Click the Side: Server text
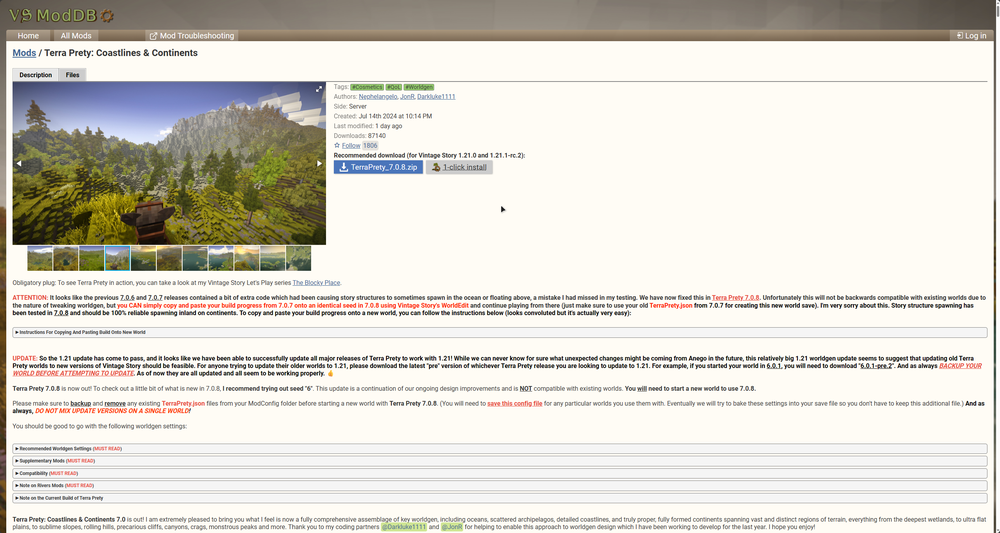The width and height of the screenshot is (1000, 533). click(x=350, y=106)
